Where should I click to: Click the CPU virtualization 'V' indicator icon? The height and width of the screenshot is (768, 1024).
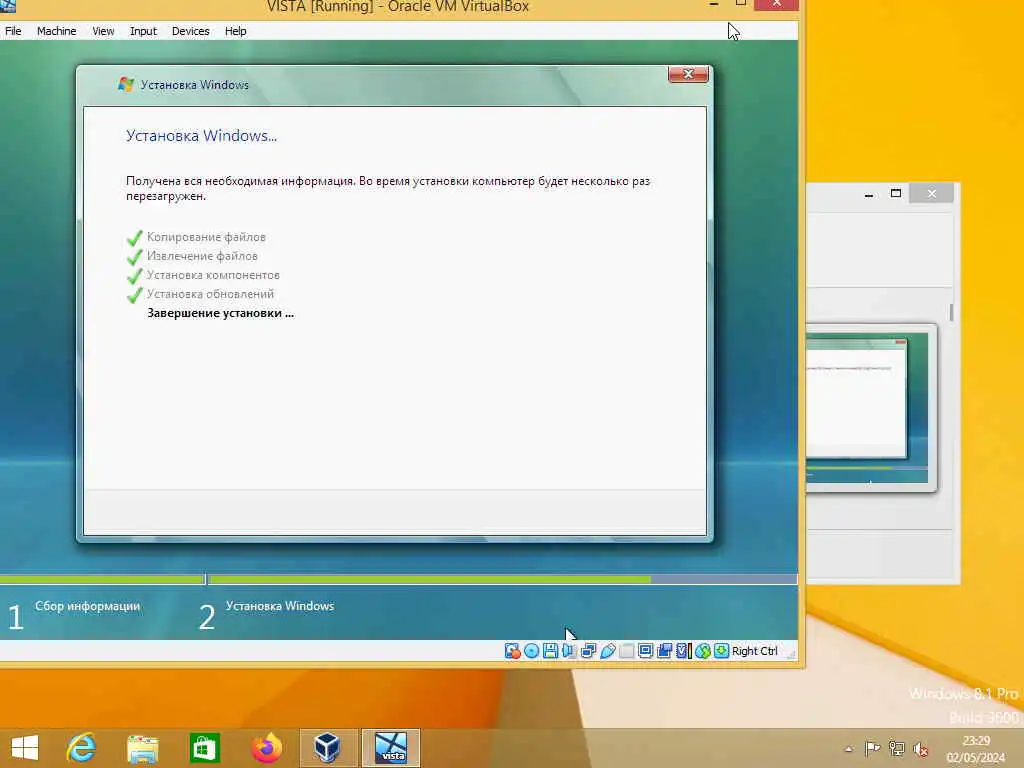tap(684, 650)
